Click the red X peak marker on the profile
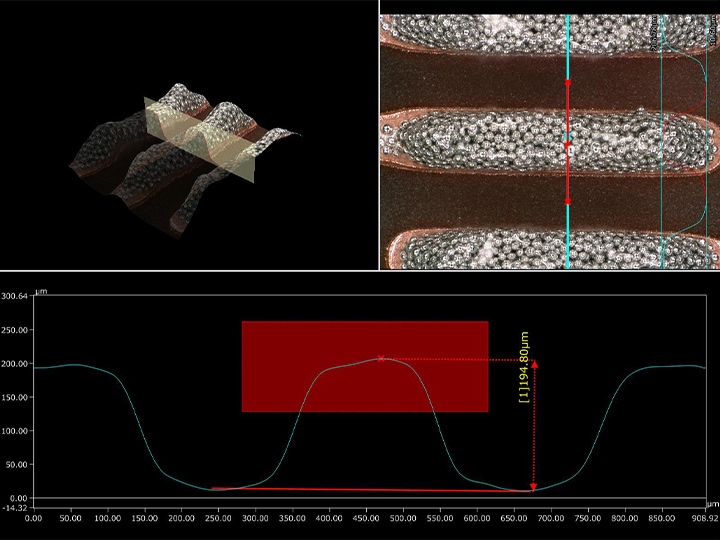 coord(380,358)
